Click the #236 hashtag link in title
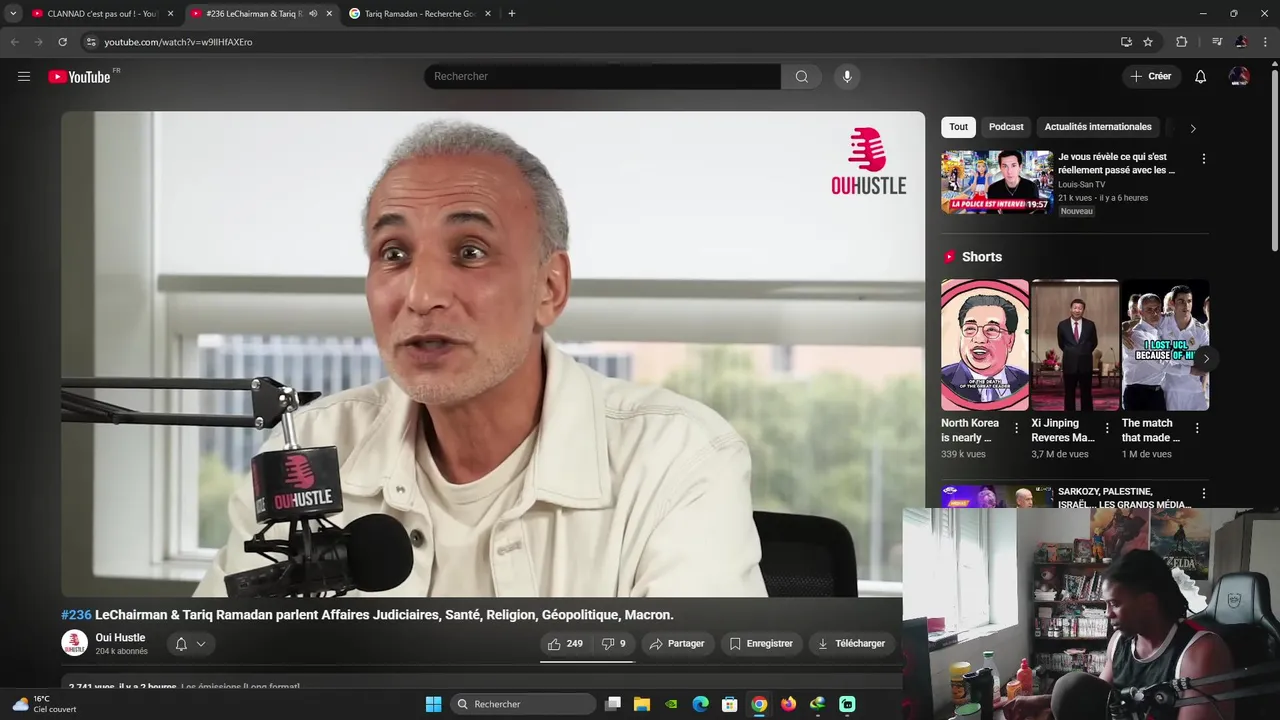Image resolution: width=1280 pixels, height=720 pixels. pos(76,615)
